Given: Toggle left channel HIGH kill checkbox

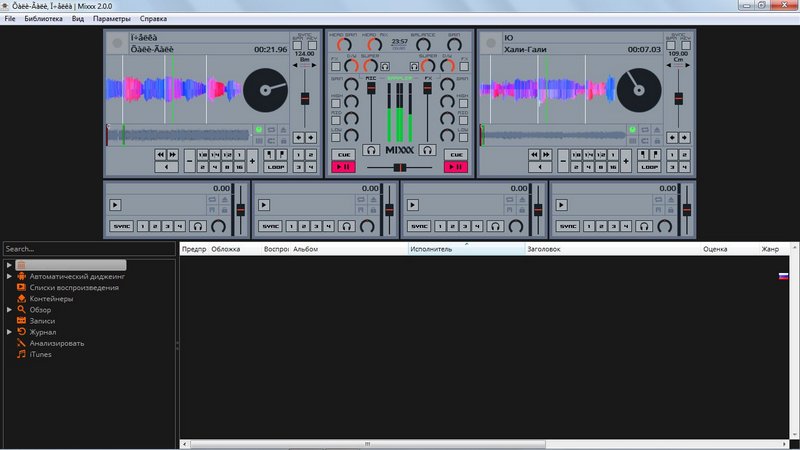Looking at the screenshot, I should (x=336, y=104).
